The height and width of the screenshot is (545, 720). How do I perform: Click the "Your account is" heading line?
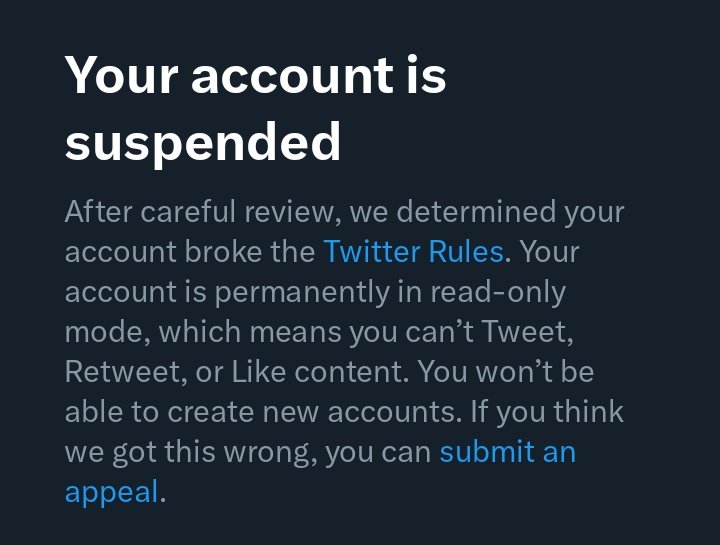point(255,75)
